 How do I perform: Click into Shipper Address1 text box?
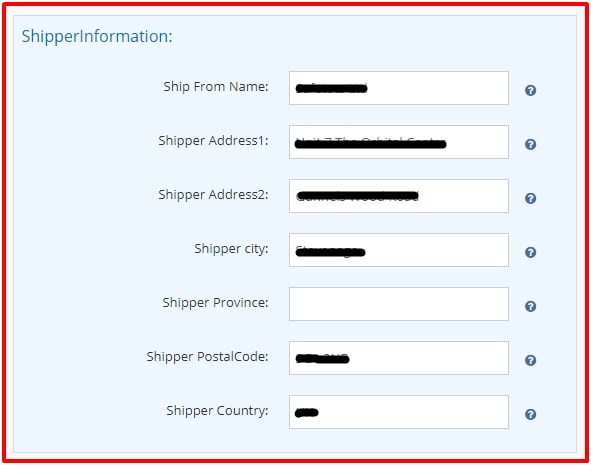click(399, 142)
